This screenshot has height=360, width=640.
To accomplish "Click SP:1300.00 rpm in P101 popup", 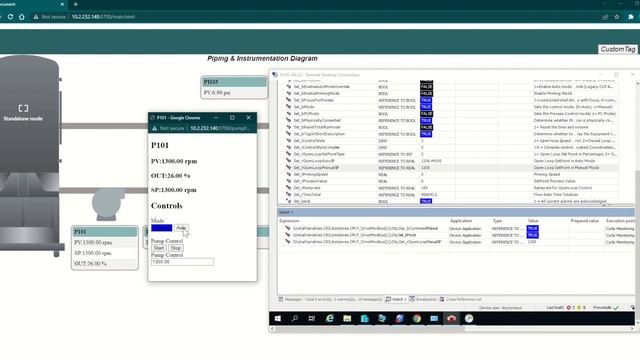I will tap(173, 190).
